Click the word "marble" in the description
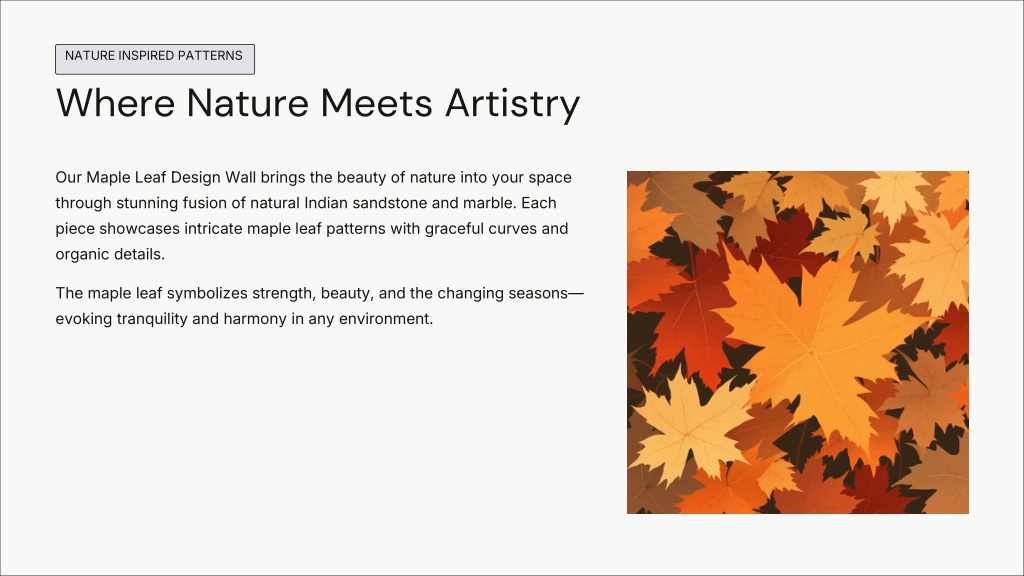Screen dimensions: 1024x576 [x=488, y=203]
